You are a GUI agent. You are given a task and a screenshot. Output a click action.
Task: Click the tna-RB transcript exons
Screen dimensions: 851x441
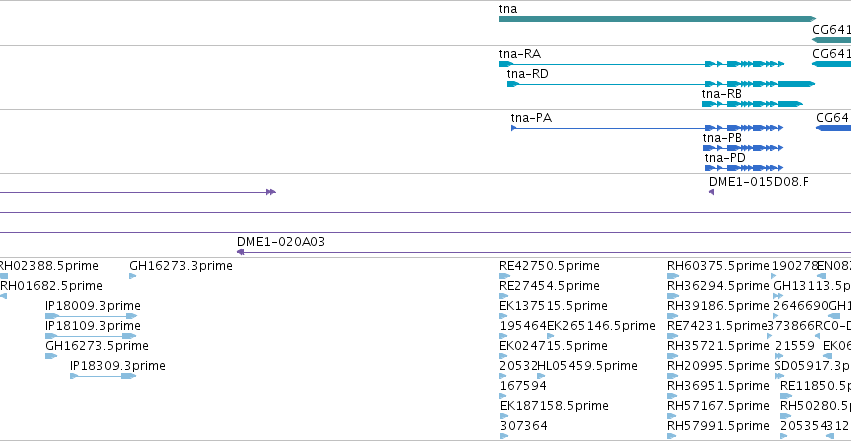point(752,104)
